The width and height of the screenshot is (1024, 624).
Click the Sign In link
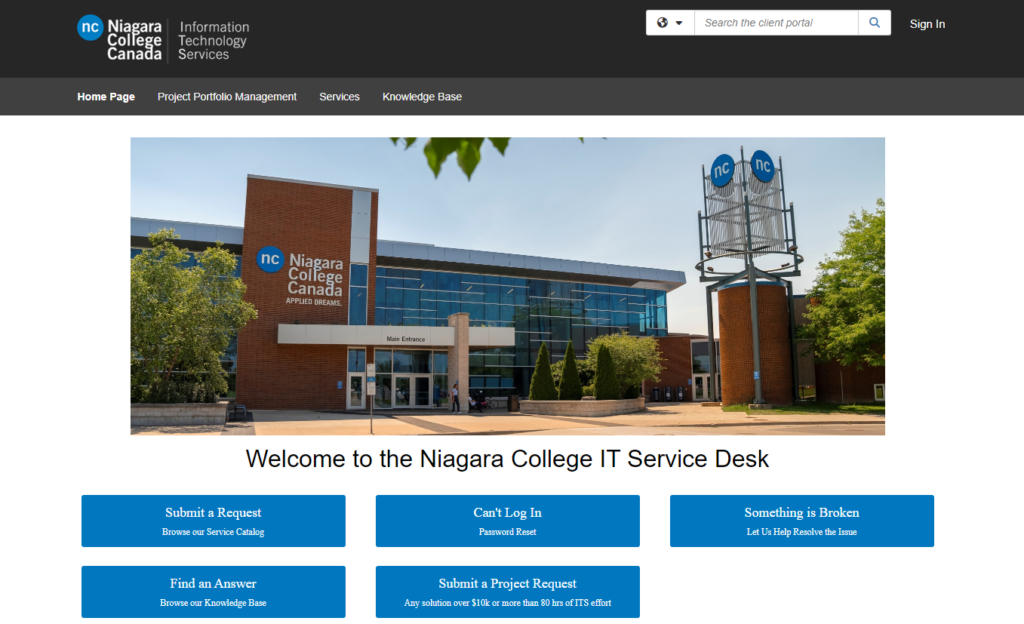(x=927, y=23)
